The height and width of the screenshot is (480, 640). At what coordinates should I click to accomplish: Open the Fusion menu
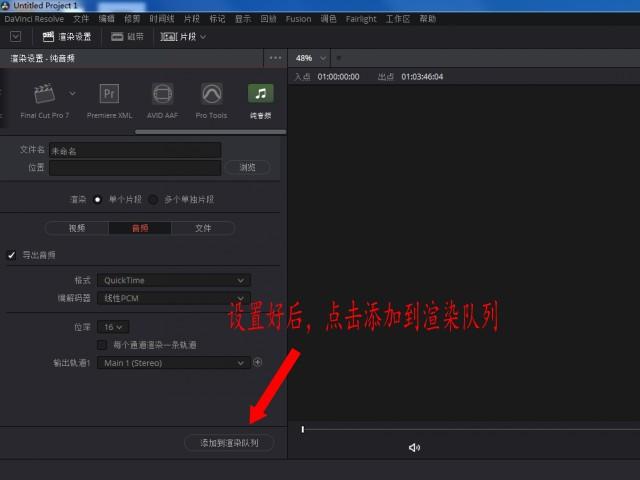pyautogui.click(x=298, y=19)
